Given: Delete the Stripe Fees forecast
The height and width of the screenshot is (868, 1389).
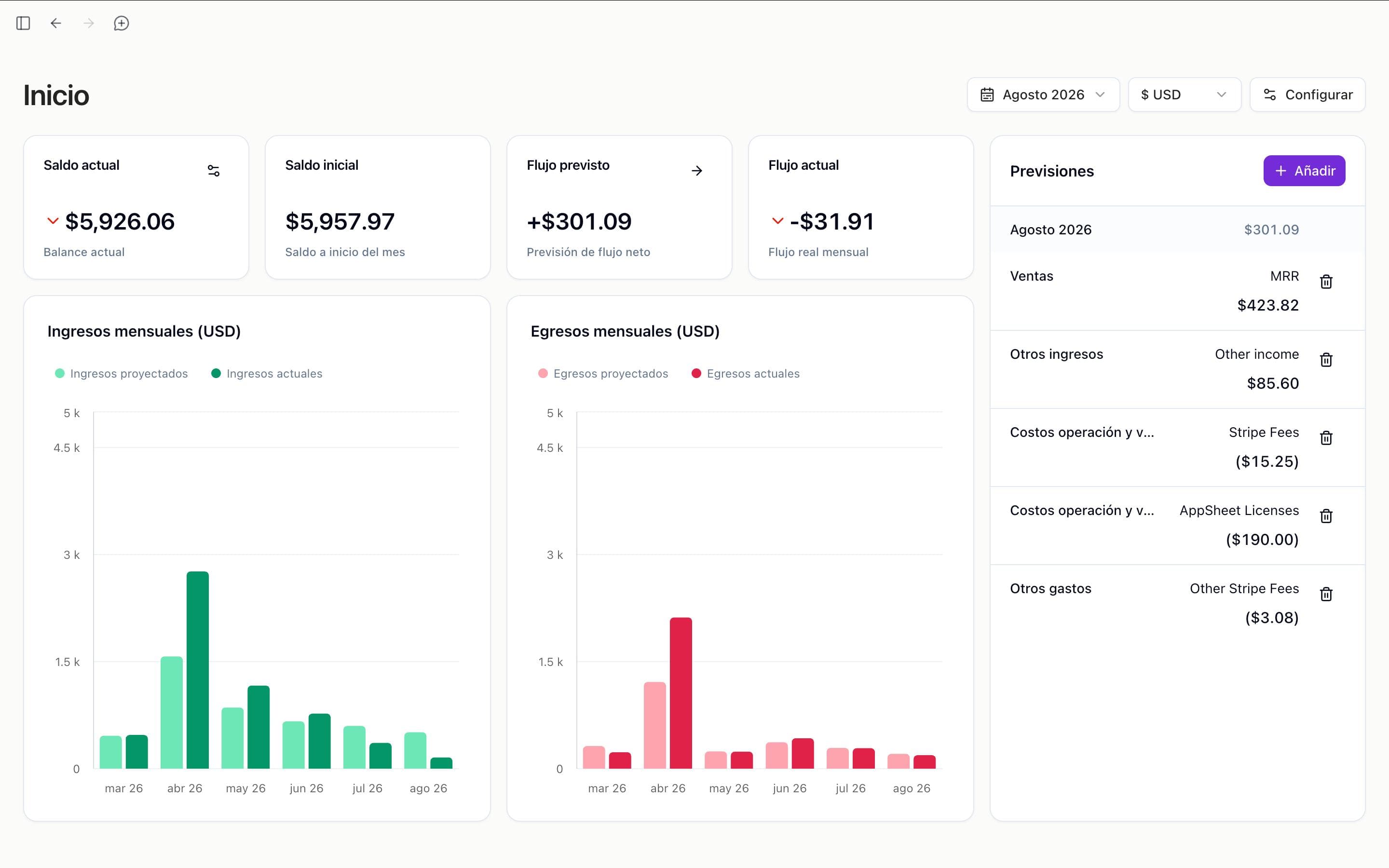Looking at the screenshot, I should point(1326,437).
